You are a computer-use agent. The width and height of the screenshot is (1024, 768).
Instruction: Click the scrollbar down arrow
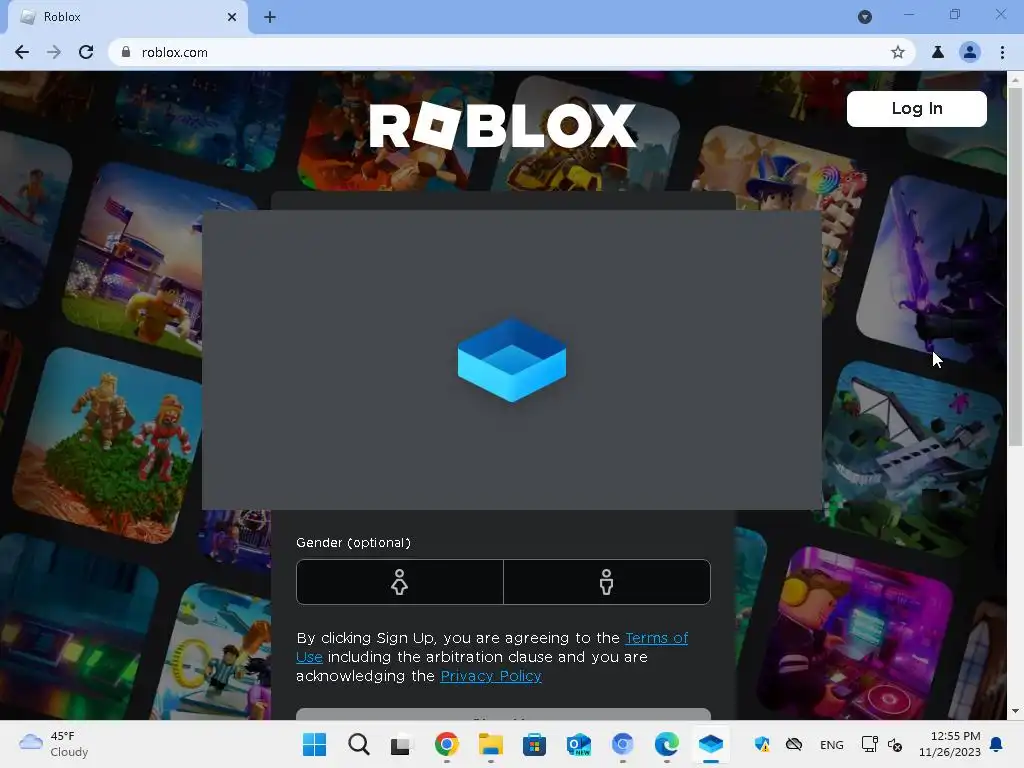1015,712
